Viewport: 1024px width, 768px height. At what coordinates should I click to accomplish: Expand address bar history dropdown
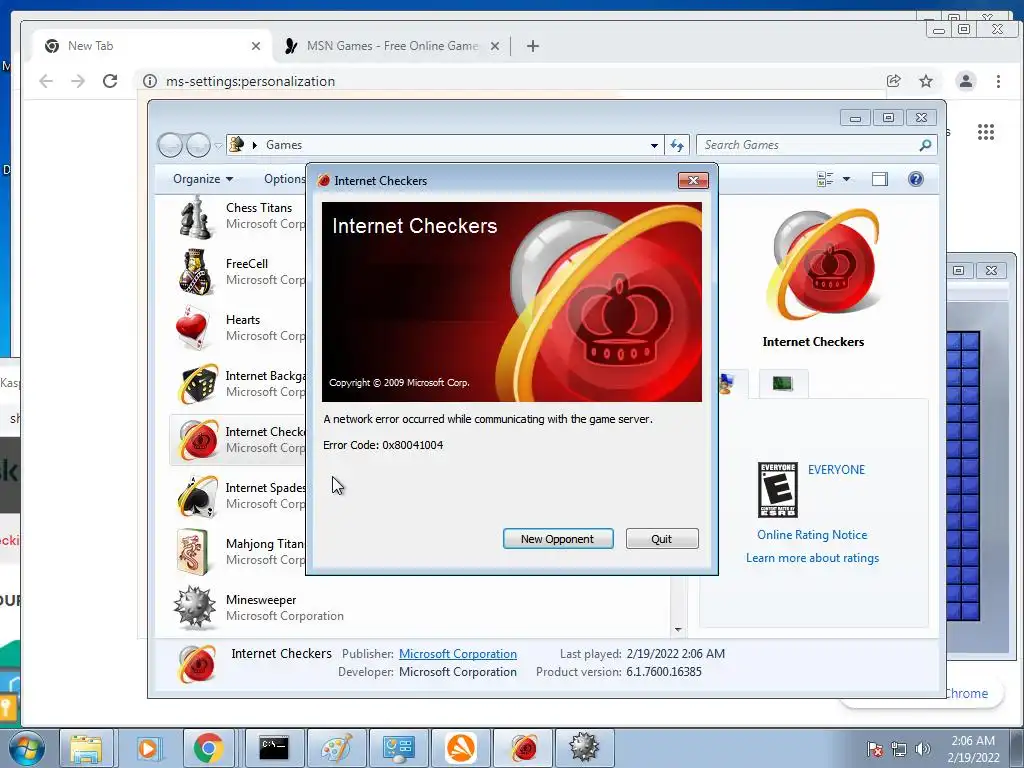654,145
